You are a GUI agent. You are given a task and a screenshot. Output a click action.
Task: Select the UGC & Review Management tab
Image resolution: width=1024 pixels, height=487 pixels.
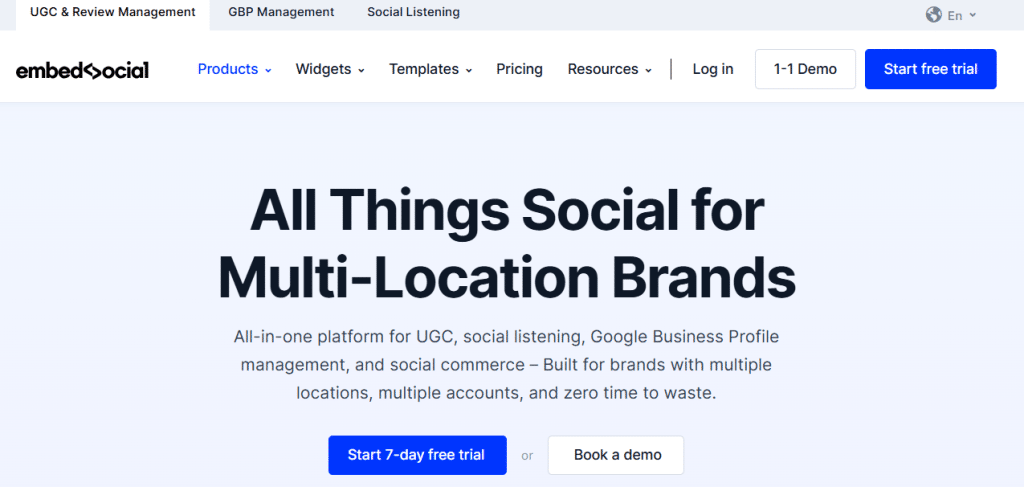click(113, 13)
